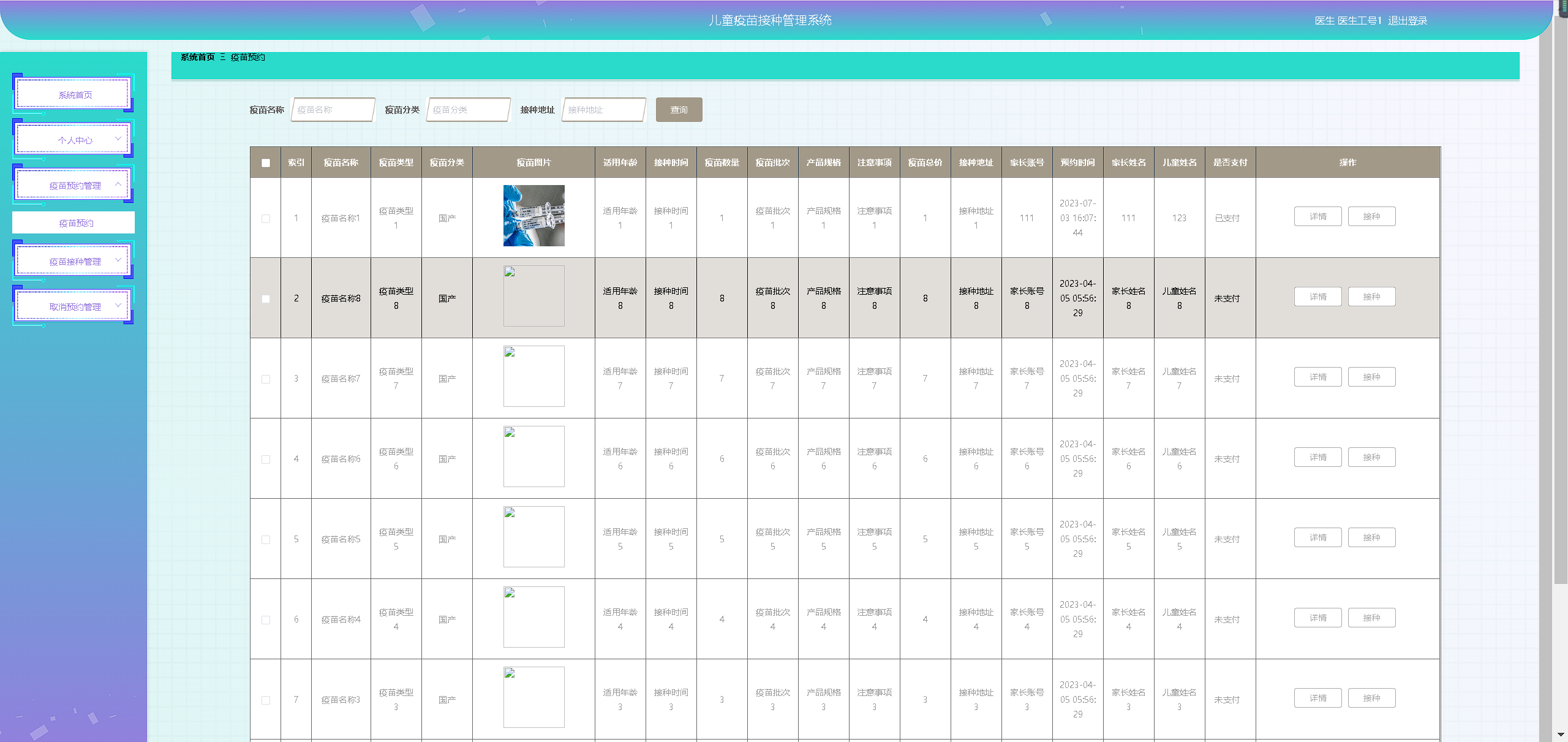Screen dimensions: 1568x742
Task: Expand the 疫苗接种管理 sidebar menu
Action: point(75,262)
